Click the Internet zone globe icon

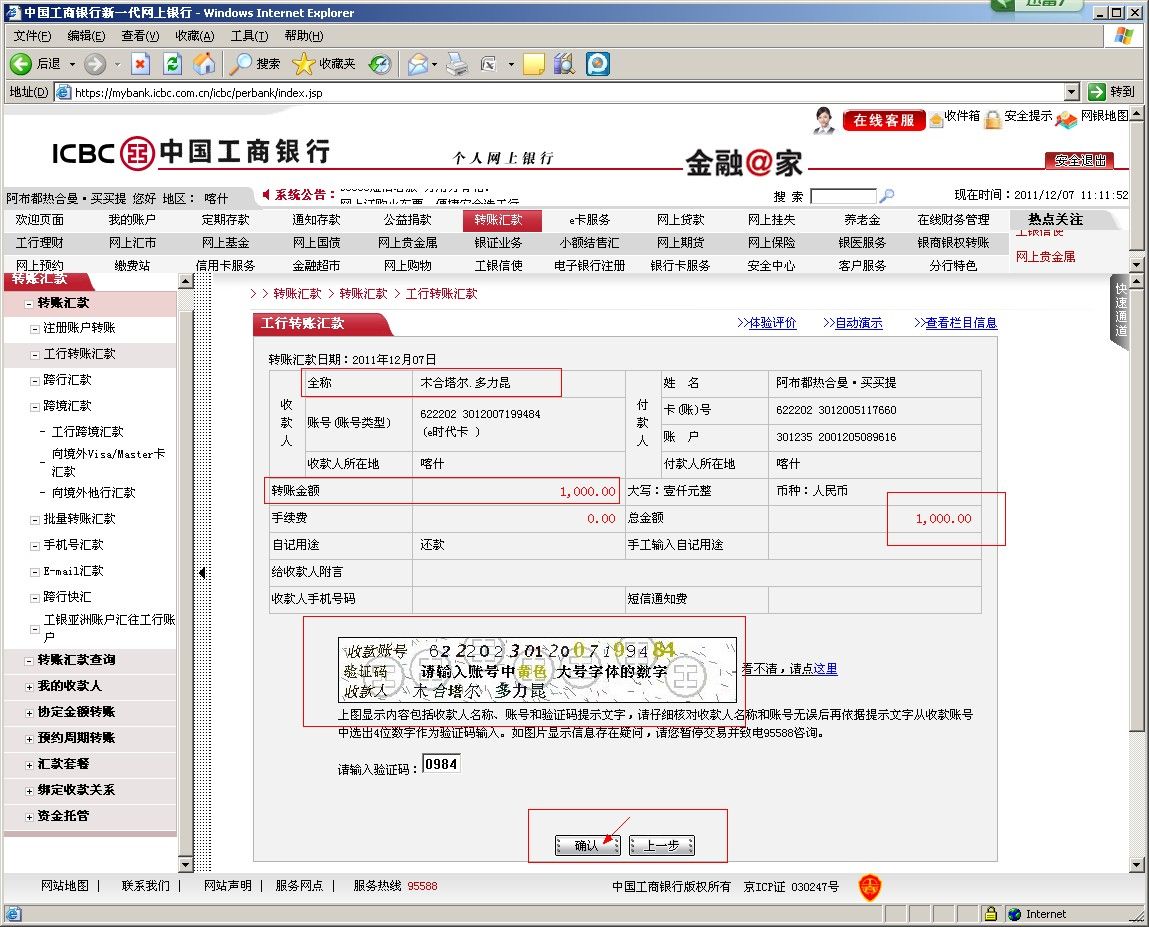[x=1015, y=914]
